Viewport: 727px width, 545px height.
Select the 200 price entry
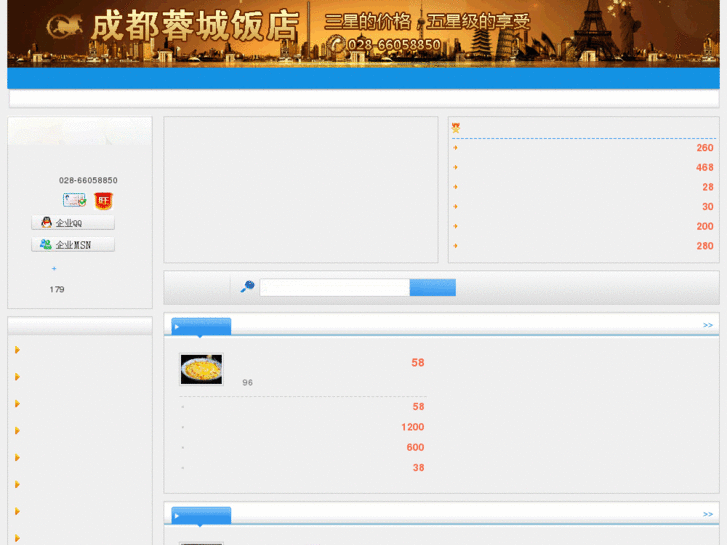pyautogui.click(x=705, y=226)
